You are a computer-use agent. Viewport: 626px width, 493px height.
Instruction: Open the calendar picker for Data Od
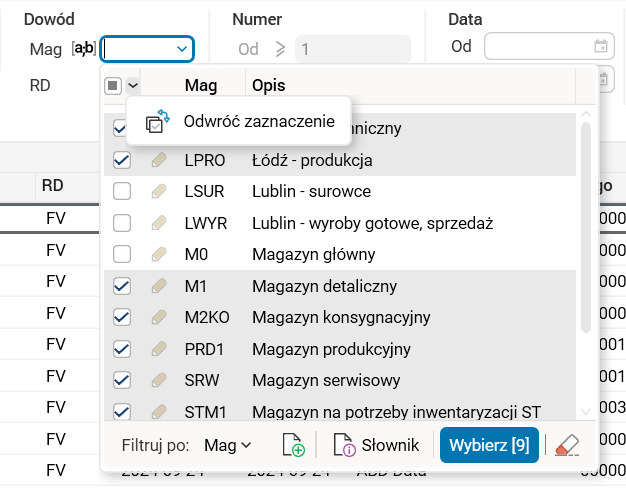click(x=601, y=46)
